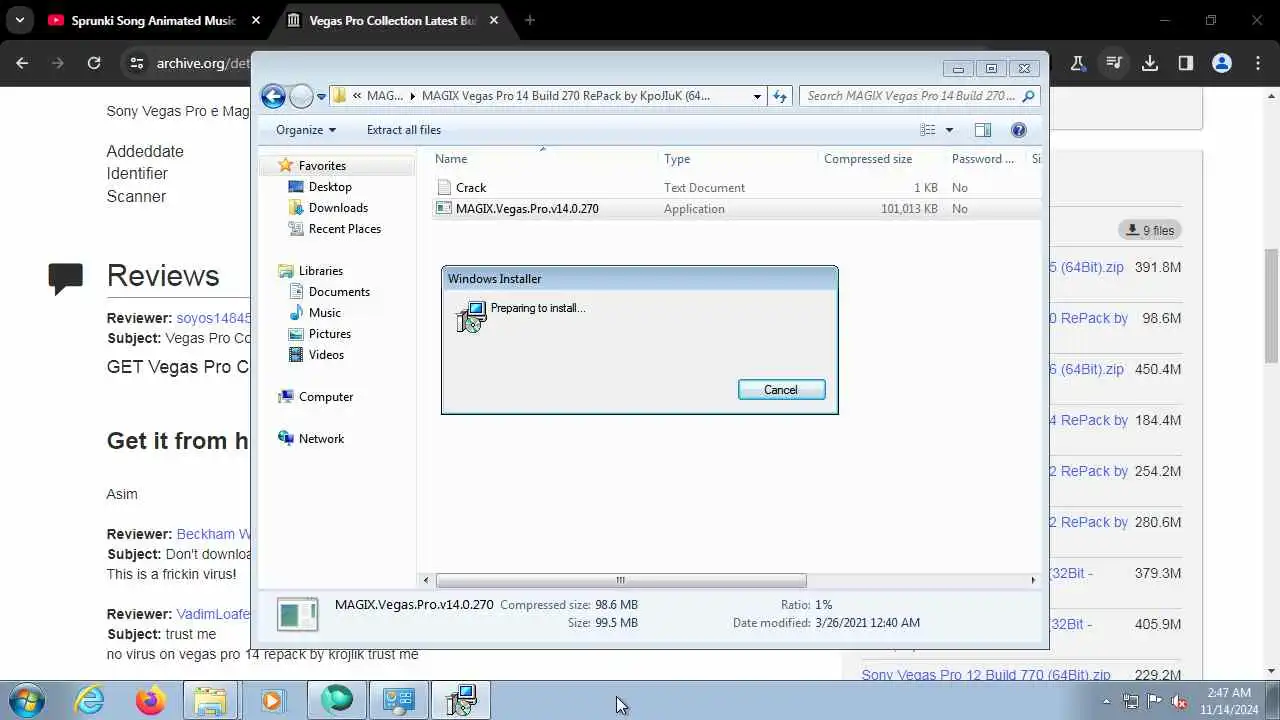Open the Videos library
Image resolution: width=1280 pixels, height=720 pixels.
(326, 355)
